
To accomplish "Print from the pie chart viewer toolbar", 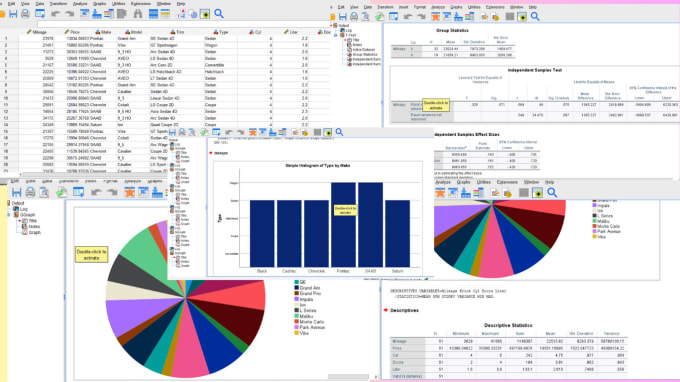I will [x=30, y=192].
